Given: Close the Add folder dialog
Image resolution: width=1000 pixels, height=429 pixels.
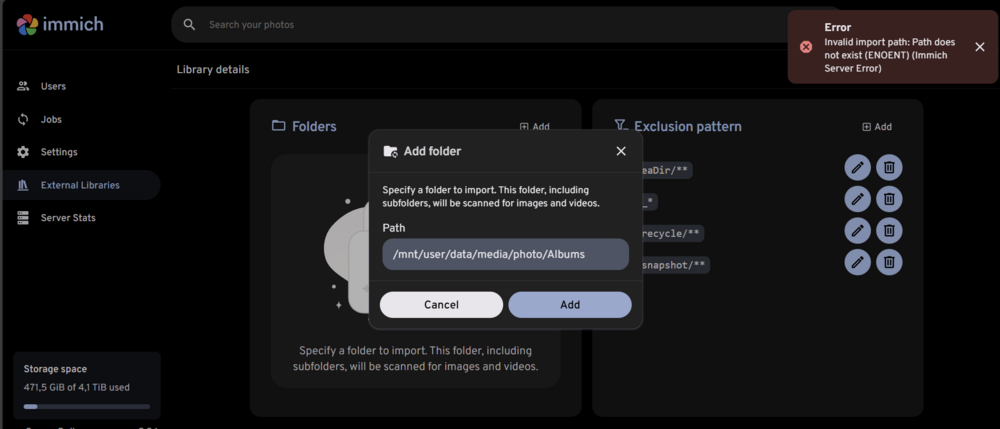Looking at the screenshot, I should (x=621, y=151).
